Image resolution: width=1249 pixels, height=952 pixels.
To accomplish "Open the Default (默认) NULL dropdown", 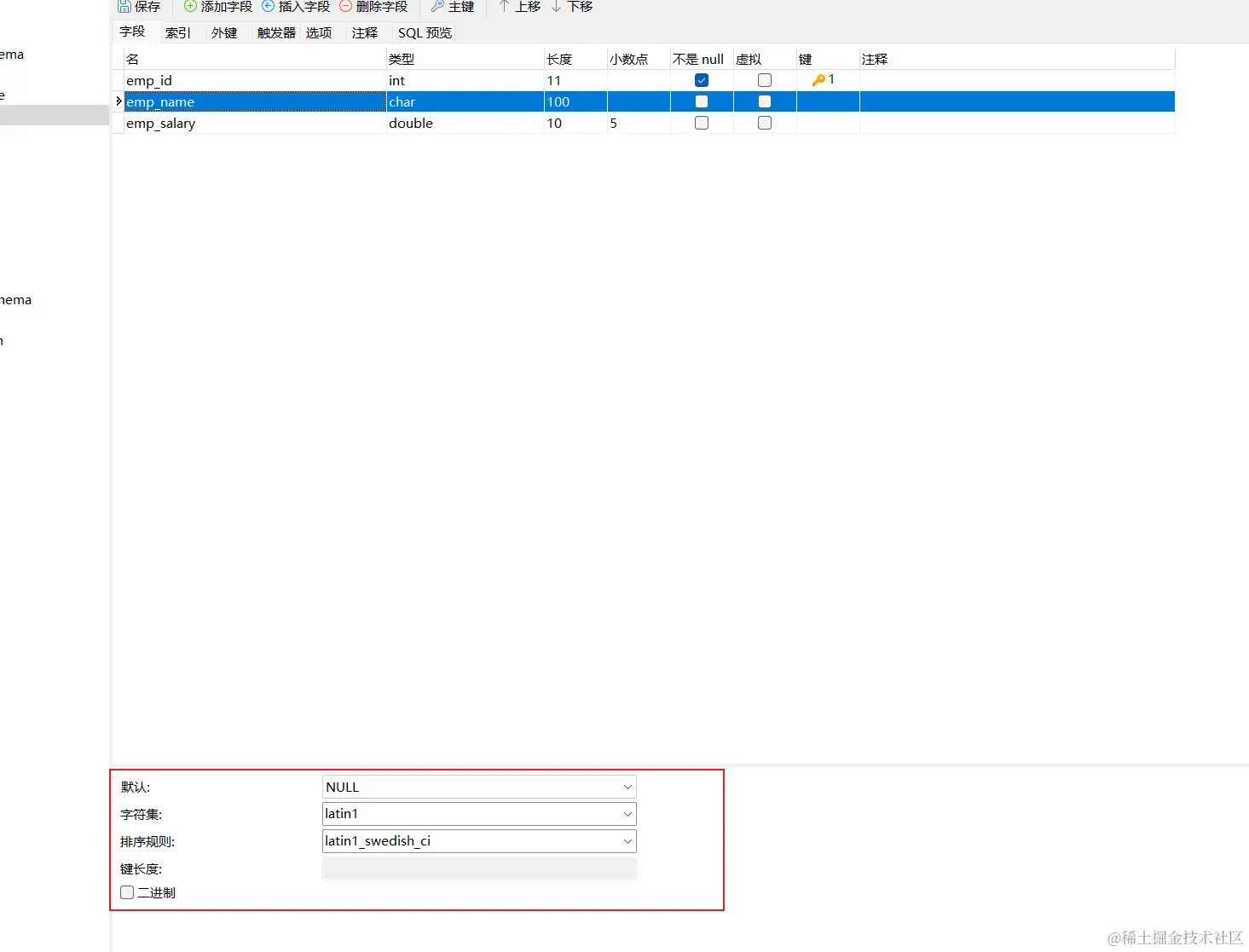I will pyautogui.click(x=479, y=787).
